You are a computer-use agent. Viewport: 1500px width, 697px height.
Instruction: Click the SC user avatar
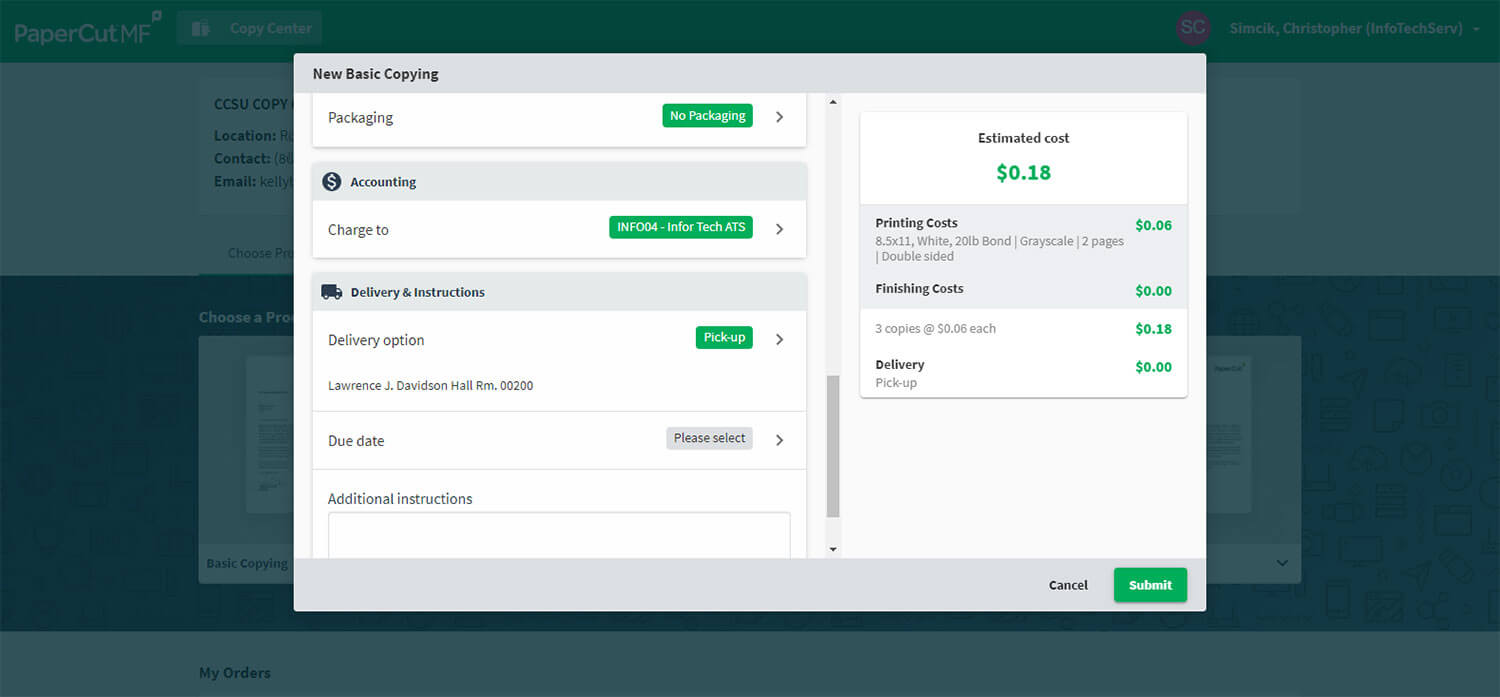point(1193,28)
